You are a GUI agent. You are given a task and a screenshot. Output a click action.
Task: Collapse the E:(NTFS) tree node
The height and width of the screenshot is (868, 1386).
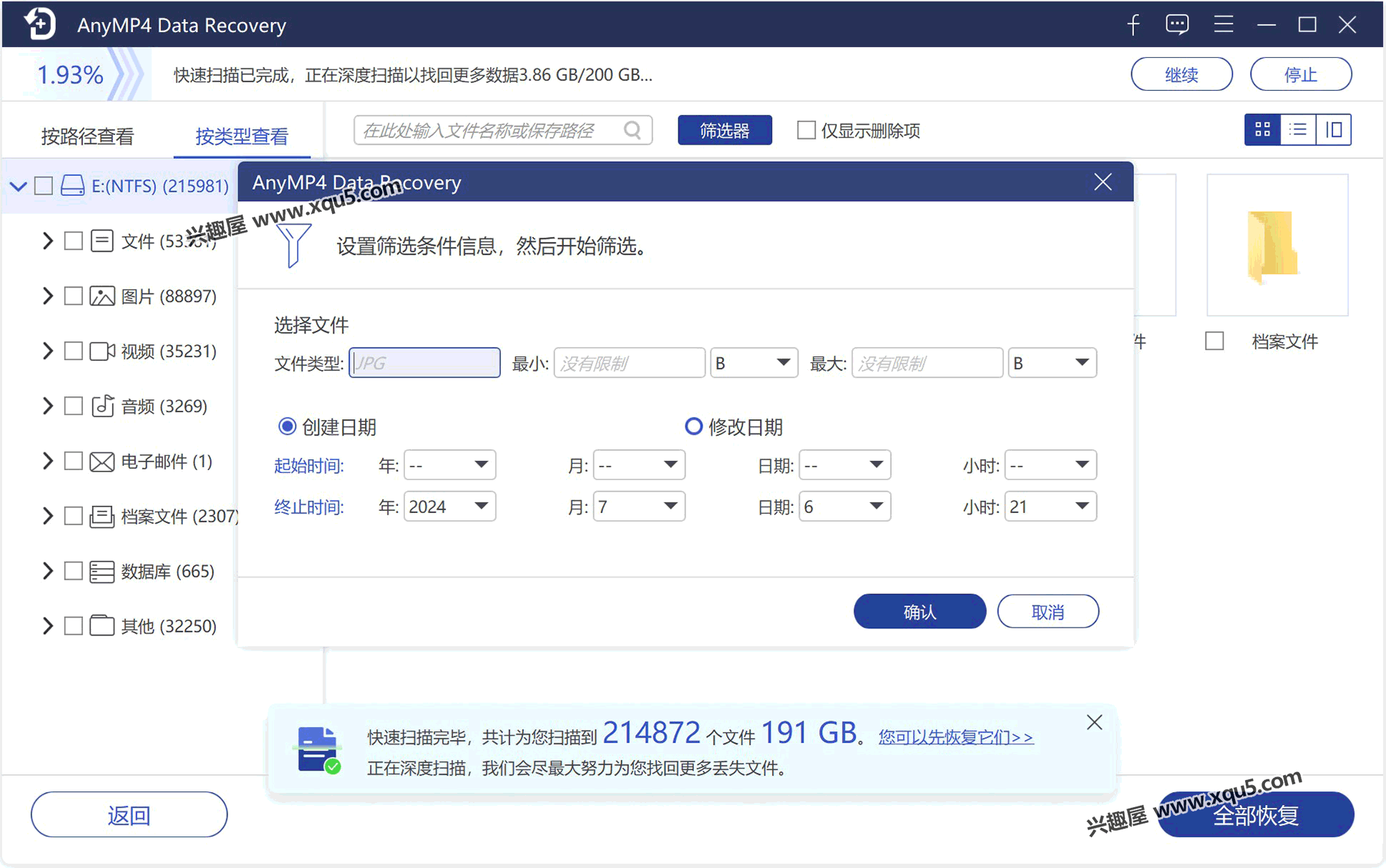coord(18,186)
